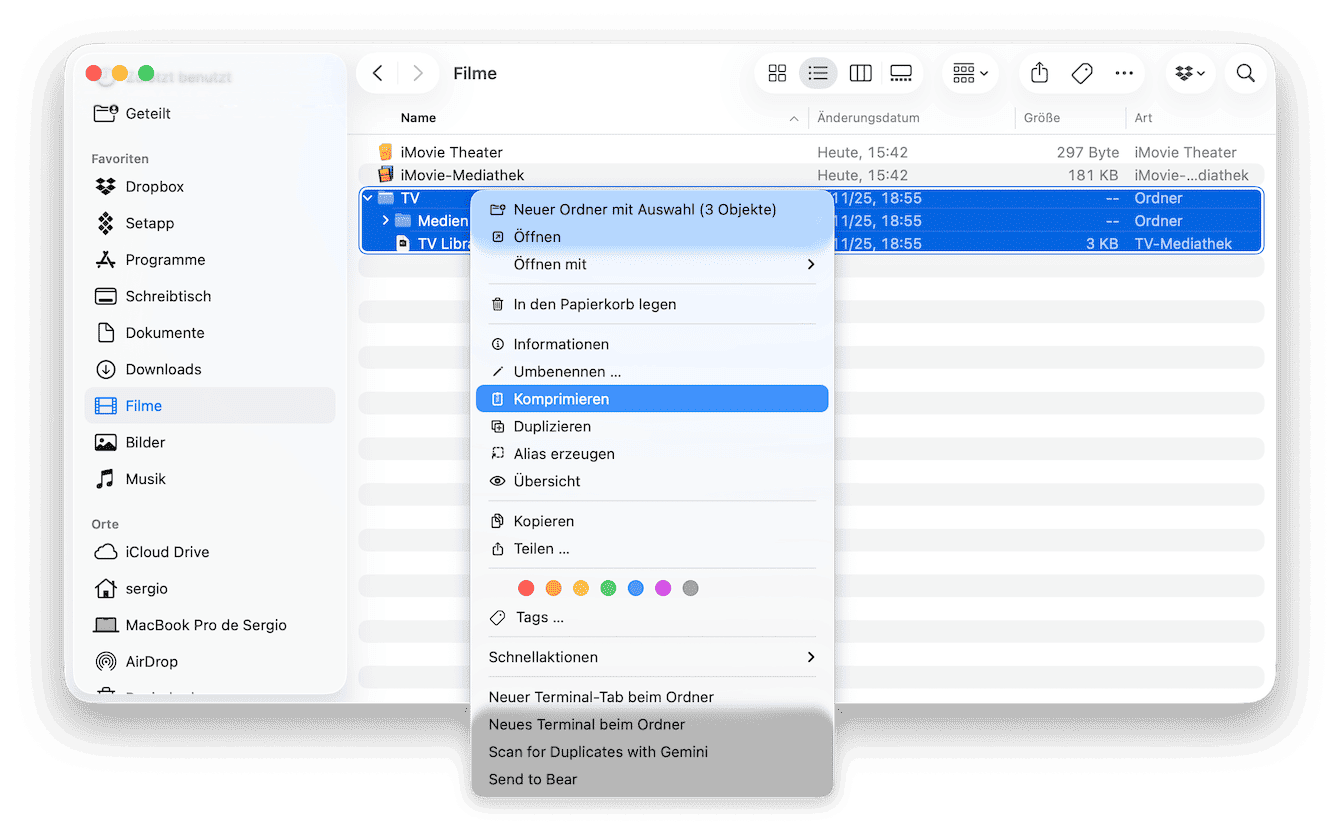Toggle list view mode

[x=818, y=73]
